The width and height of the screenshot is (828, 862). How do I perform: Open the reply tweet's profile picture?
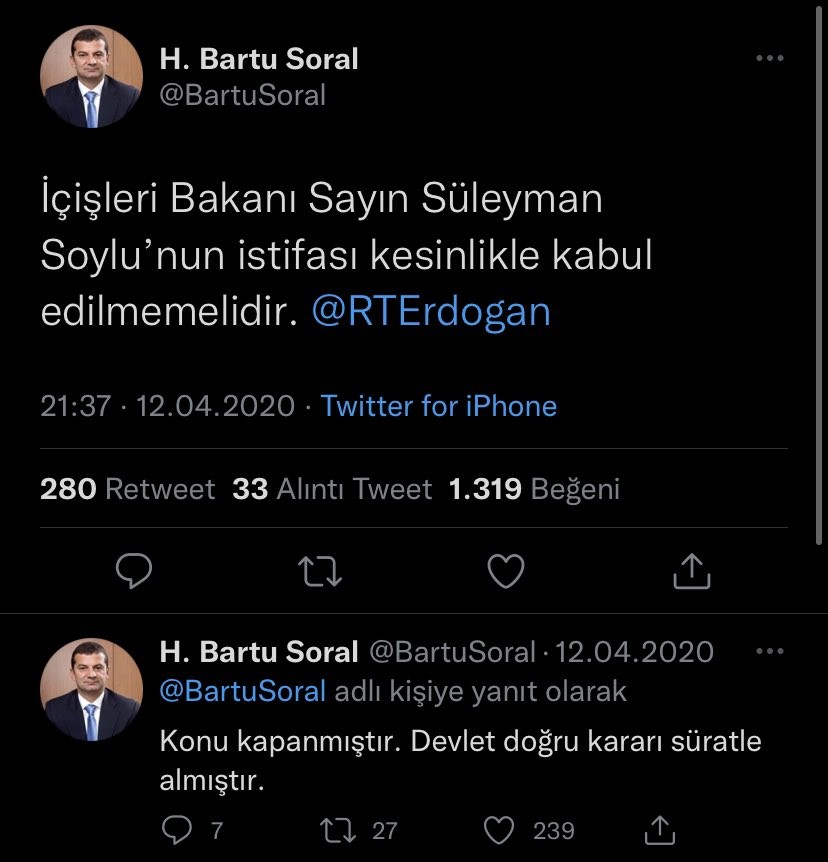point(91,689)
